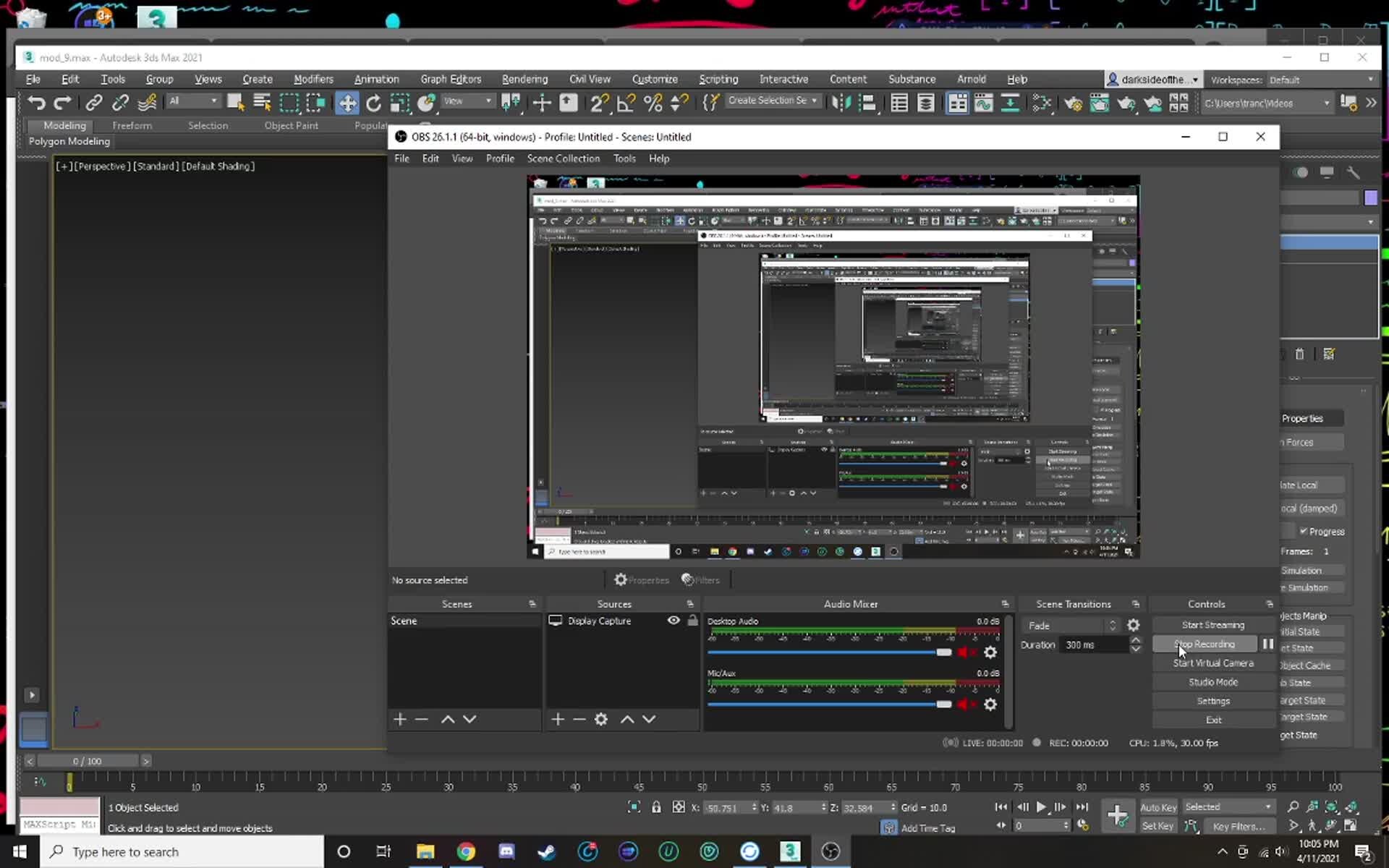Open source properties gear in Sources panel
The image size is (1389, 868).
601,719
